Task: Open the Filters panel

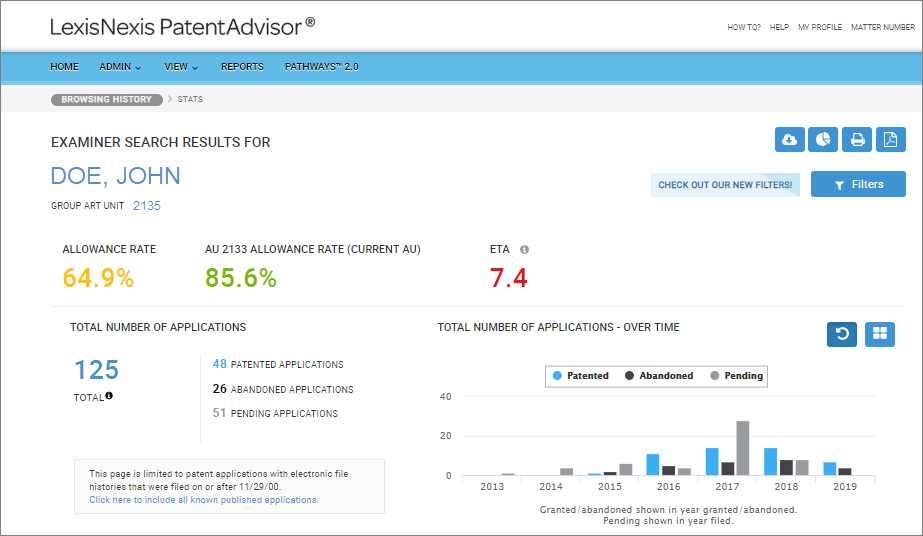Action: (x=858, y=184)
